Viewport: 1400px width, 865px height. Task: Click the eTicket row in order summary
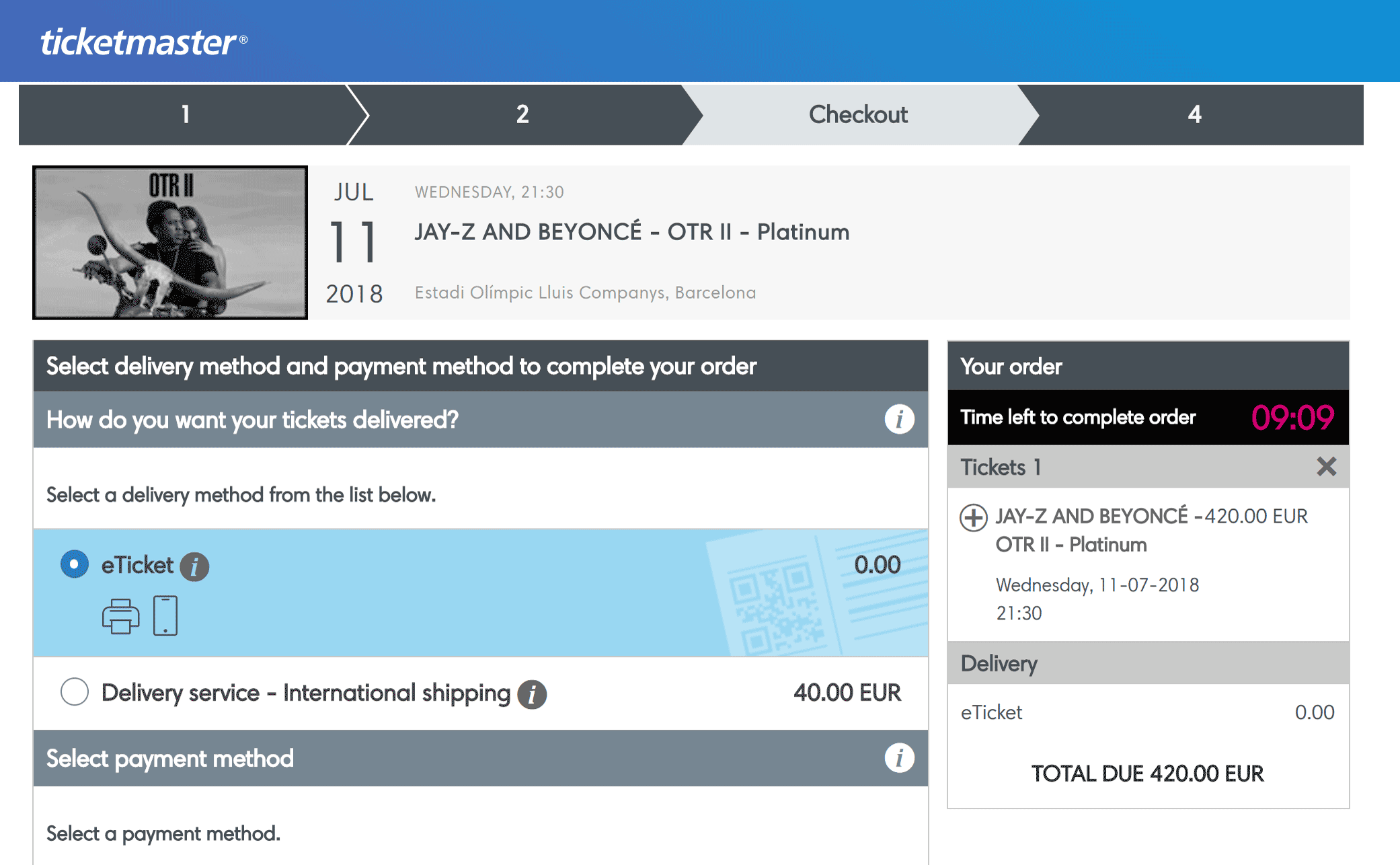(1149, 712)
